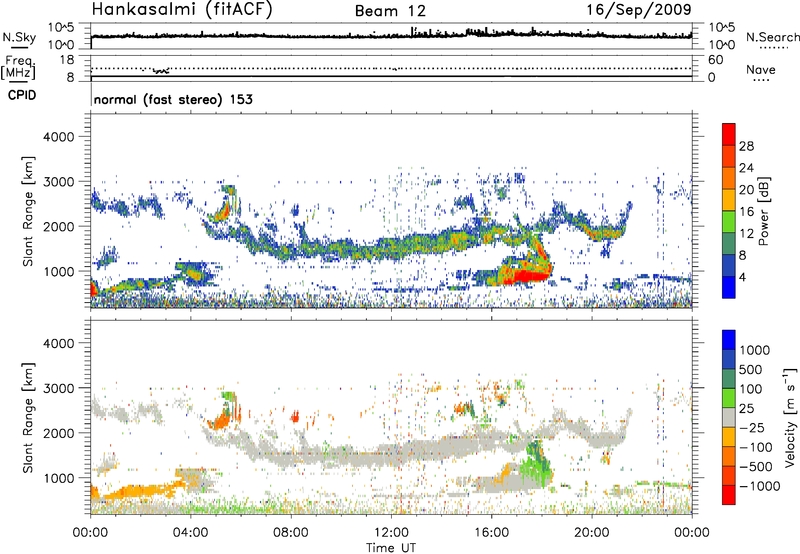The height and width of the screenshot is (554, 800).
Task: Click the 'N.Sky' legend label
Action: tap(19, 37)
